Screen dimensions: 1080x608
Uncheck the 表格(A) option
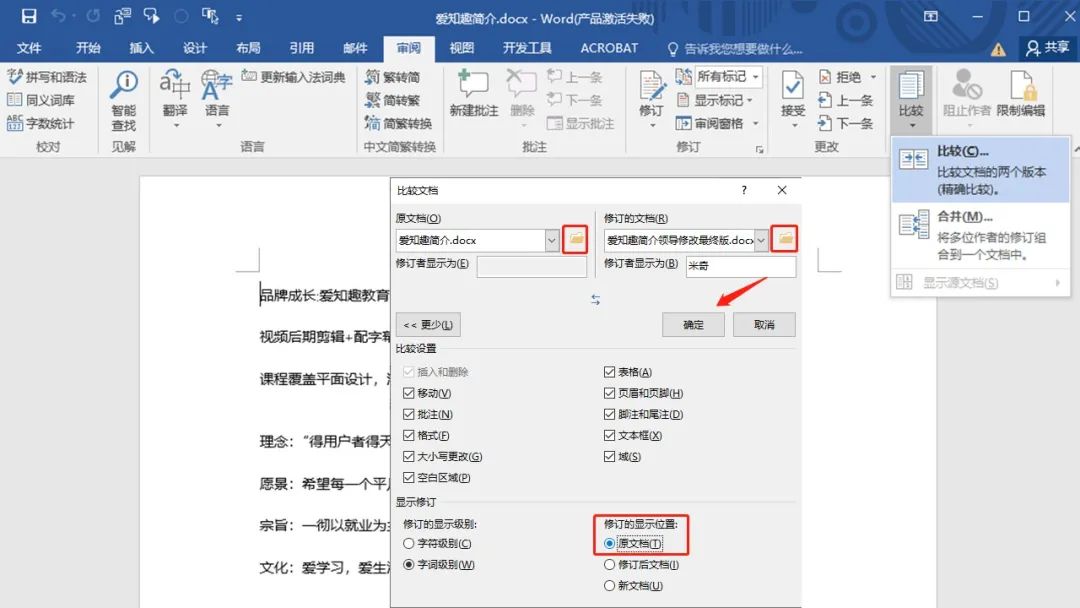[x=609, y=372]
